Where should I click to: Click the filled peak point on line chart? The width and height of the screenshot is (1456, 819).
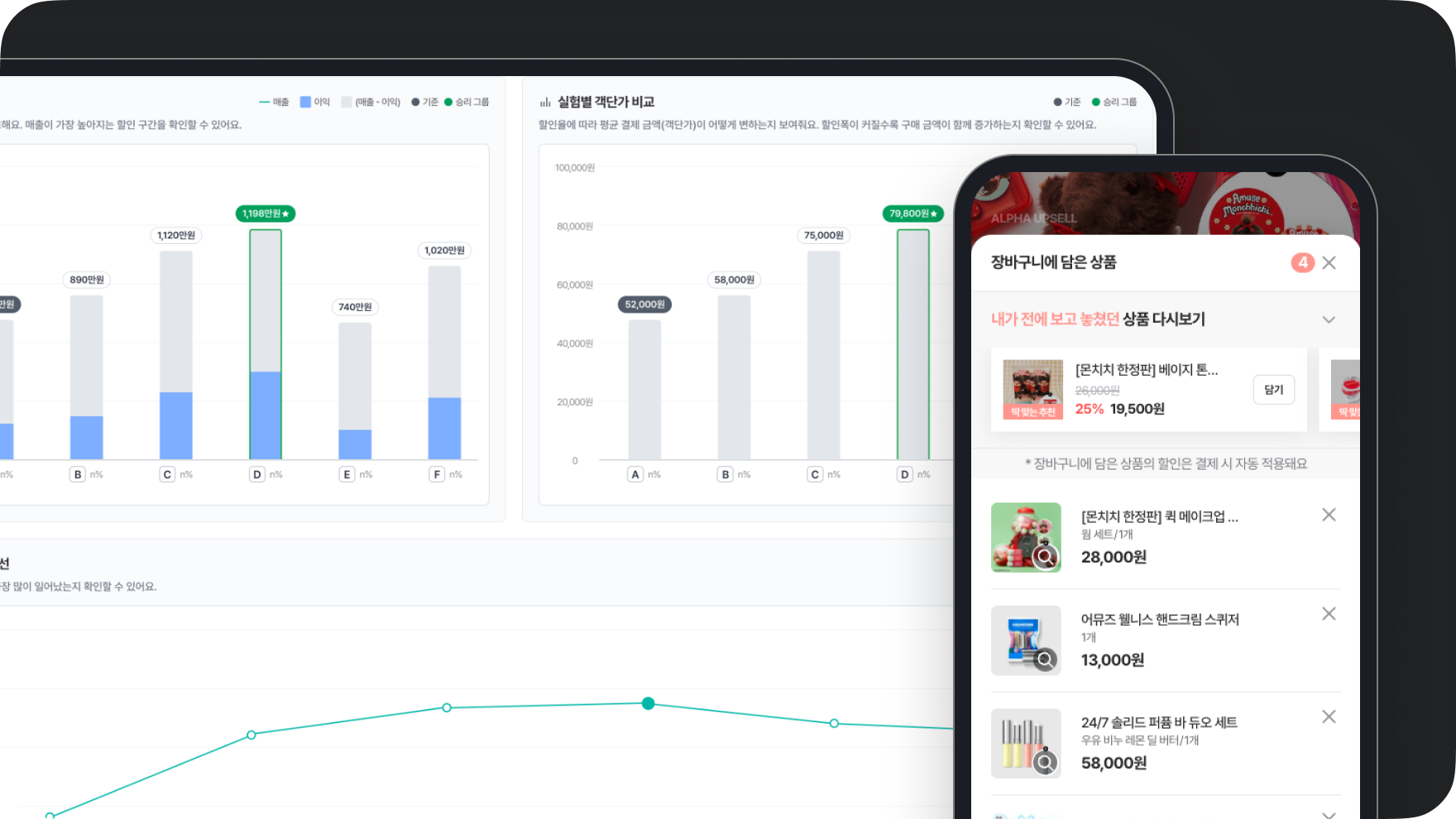pos(649,703)
